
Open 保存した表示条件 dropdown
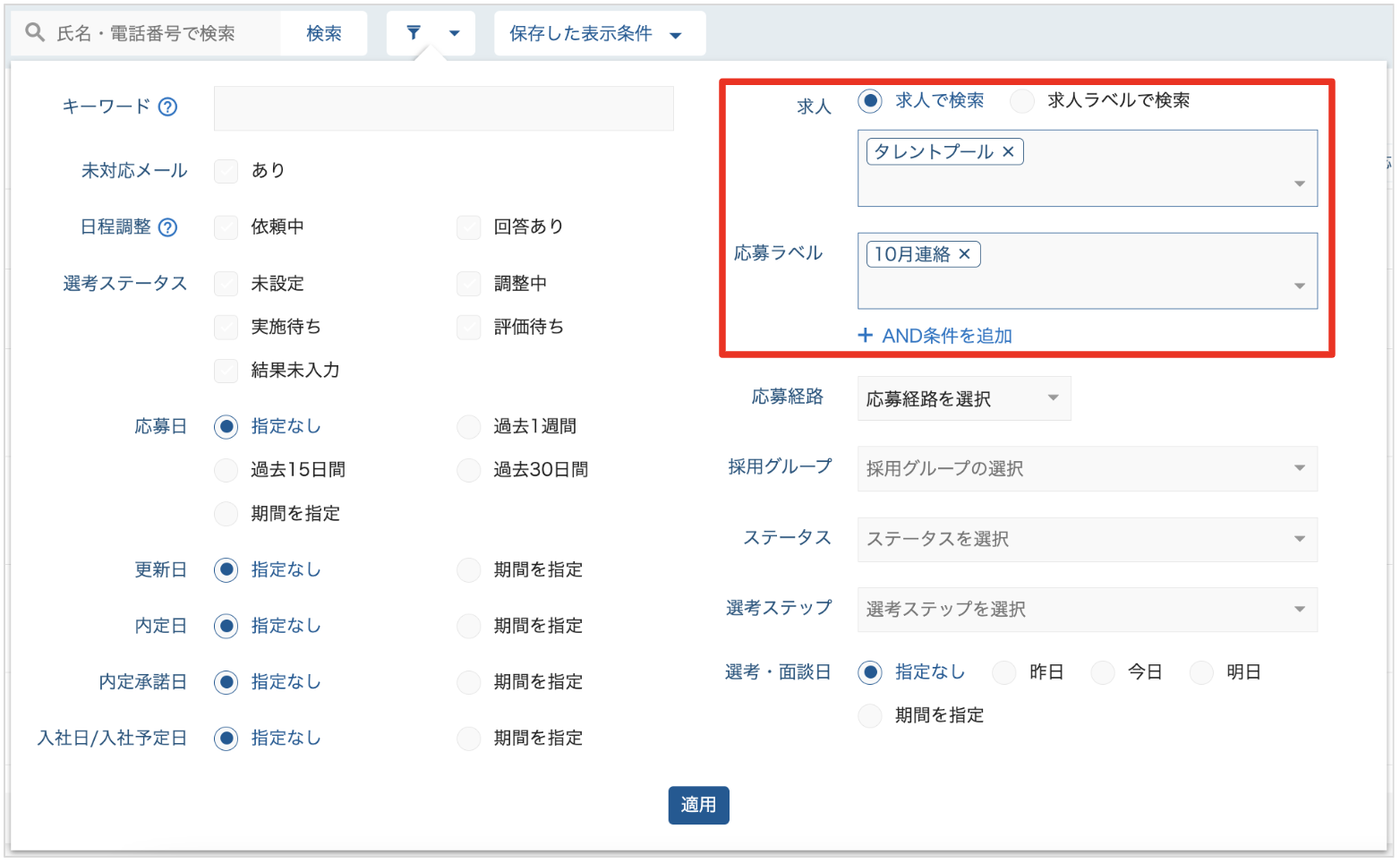tap(600, 33)
